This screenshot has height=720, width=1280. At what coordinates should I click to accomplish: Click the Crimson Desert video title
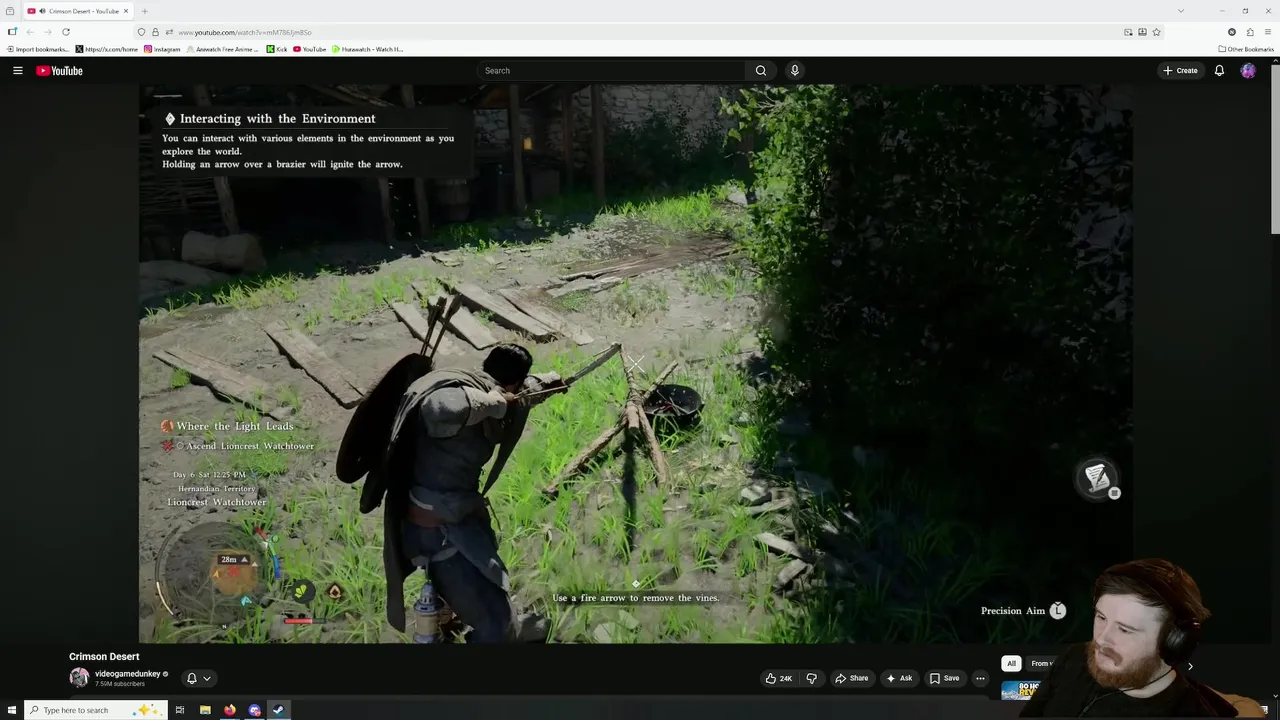coord(104,656)
